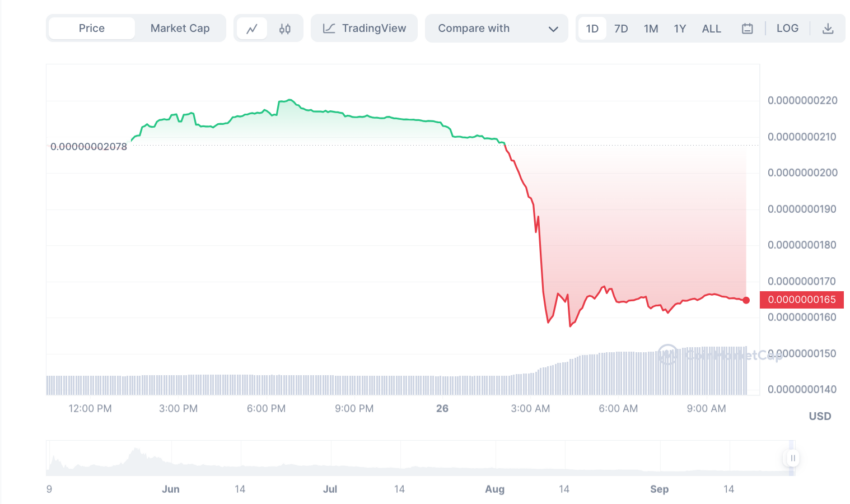Image resolution: width=850 pixels, height=504 pixels.
Task: Open the calendar date range picker
Action: pyautogui.click(x=747, y=29)
